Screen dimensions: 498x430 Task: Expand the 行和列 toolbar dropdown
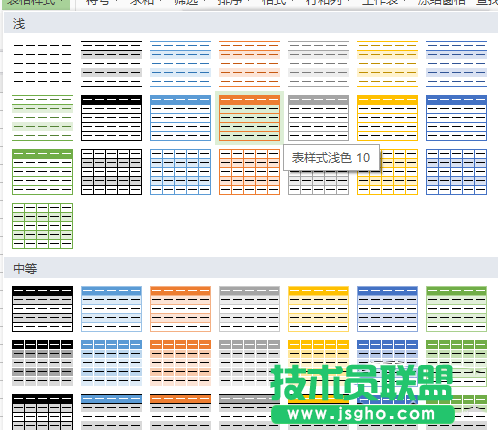(x=326, y=2)
